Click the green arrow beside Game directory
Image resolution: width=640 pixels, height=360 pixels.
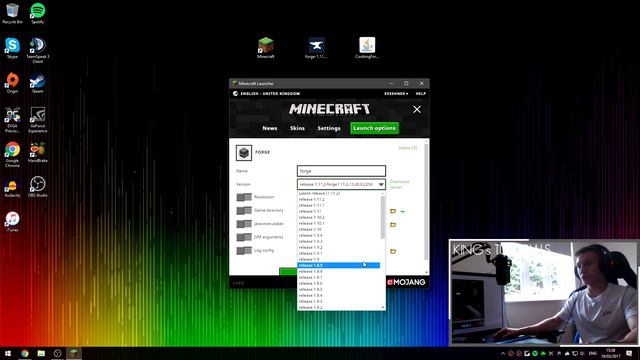click(402, 211)
